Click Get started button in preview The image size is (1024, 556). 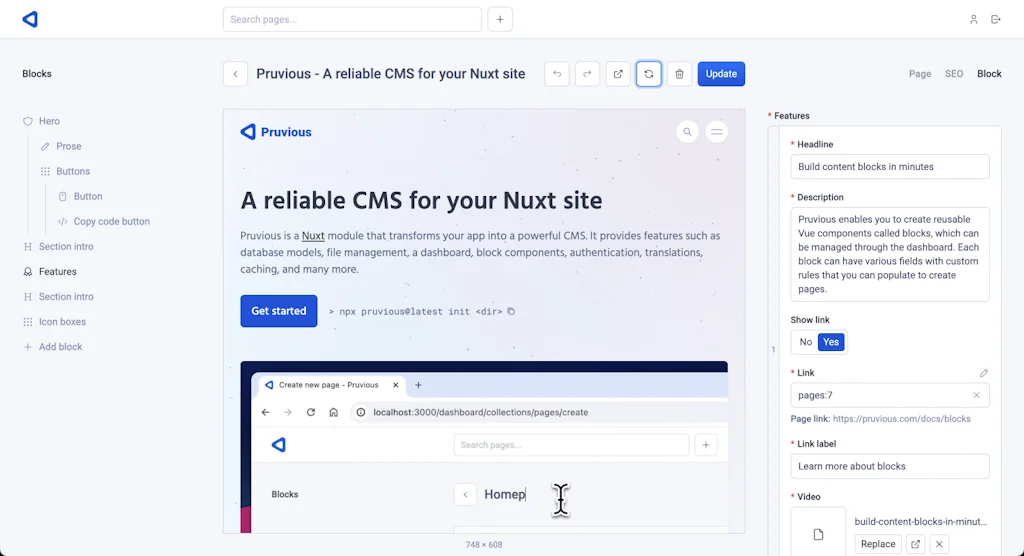click(279, 311)
